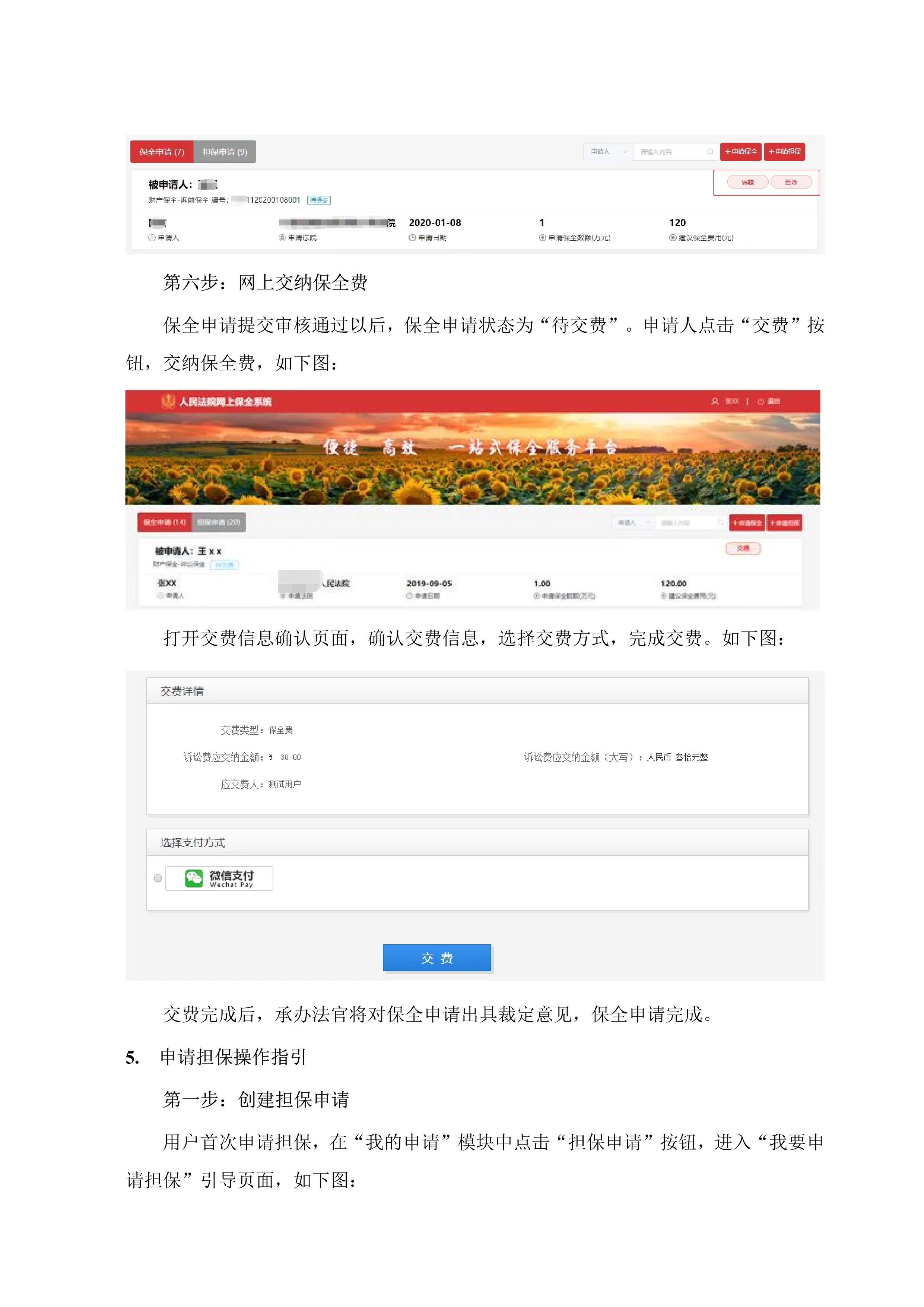Focus the search field below sunflower banner

click(x=691, y=523)
